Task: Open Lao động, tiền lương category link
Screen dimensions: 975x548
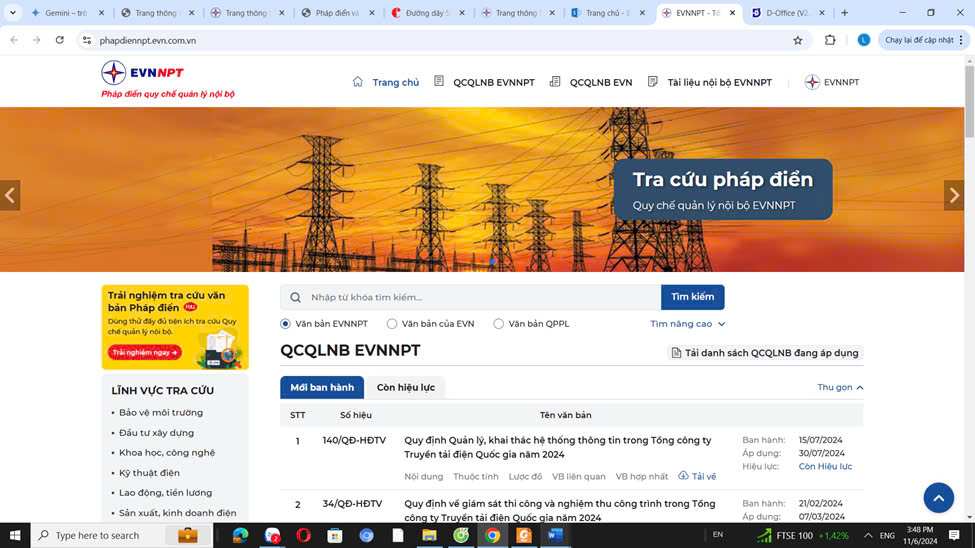Action: pos(165,493)
